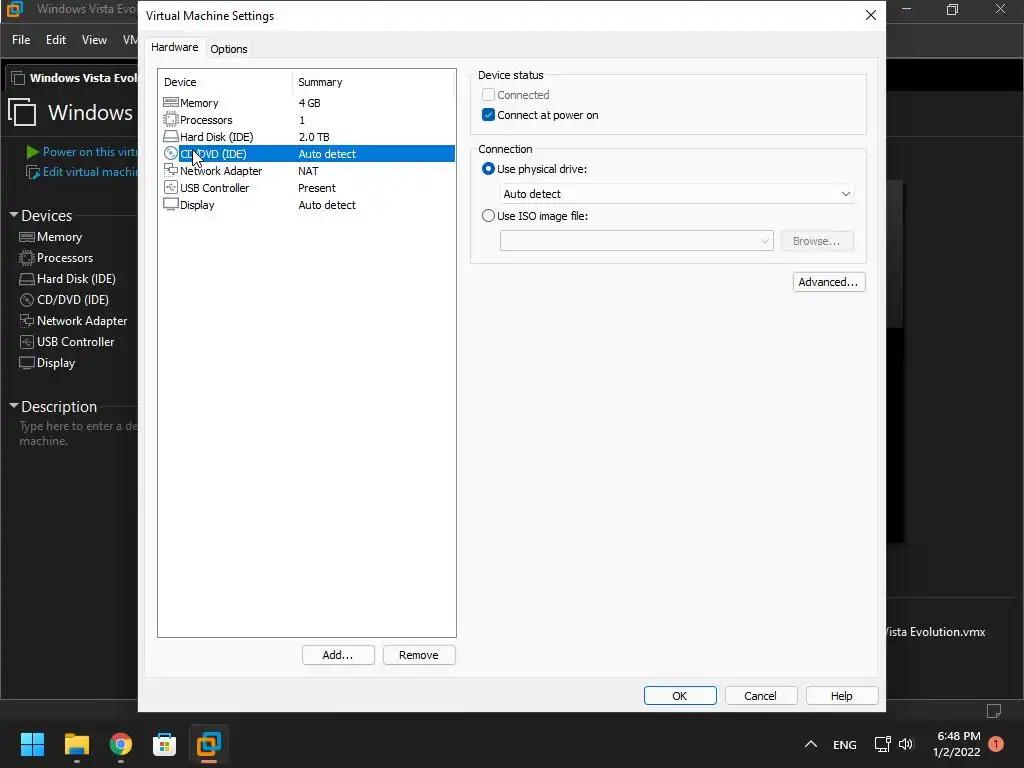
Task: Collapse the Devices section triangle
Action: coord(14,215)
